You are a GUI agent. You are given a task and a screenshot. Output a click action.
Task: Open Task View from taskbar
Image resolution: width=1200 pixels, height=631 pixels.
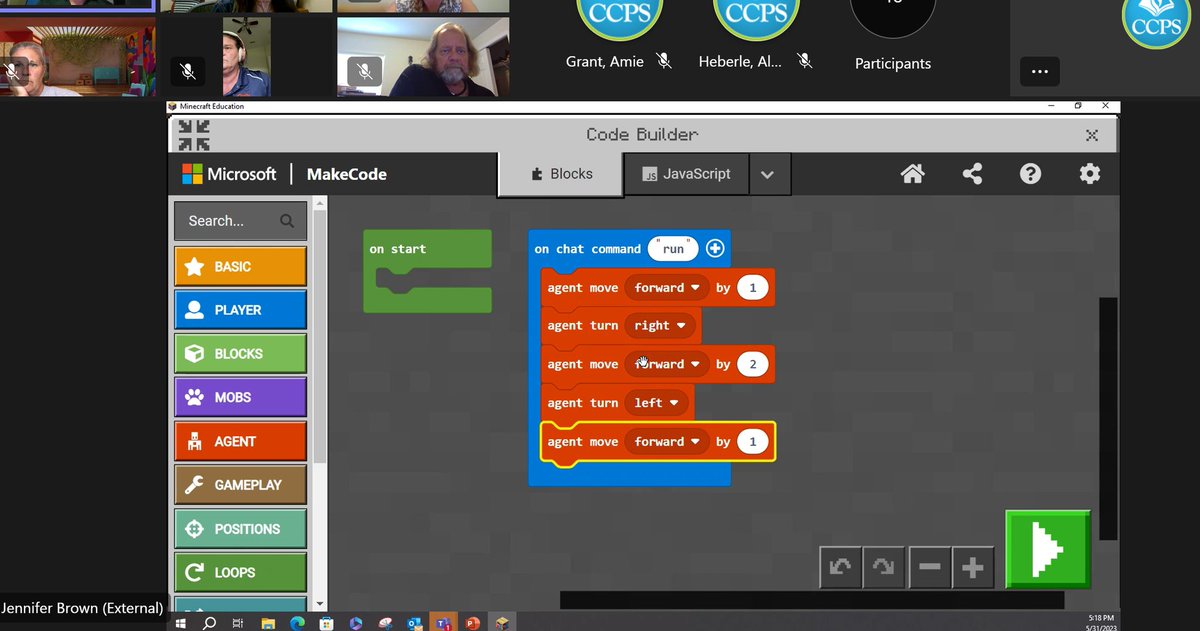coord(238,623)
